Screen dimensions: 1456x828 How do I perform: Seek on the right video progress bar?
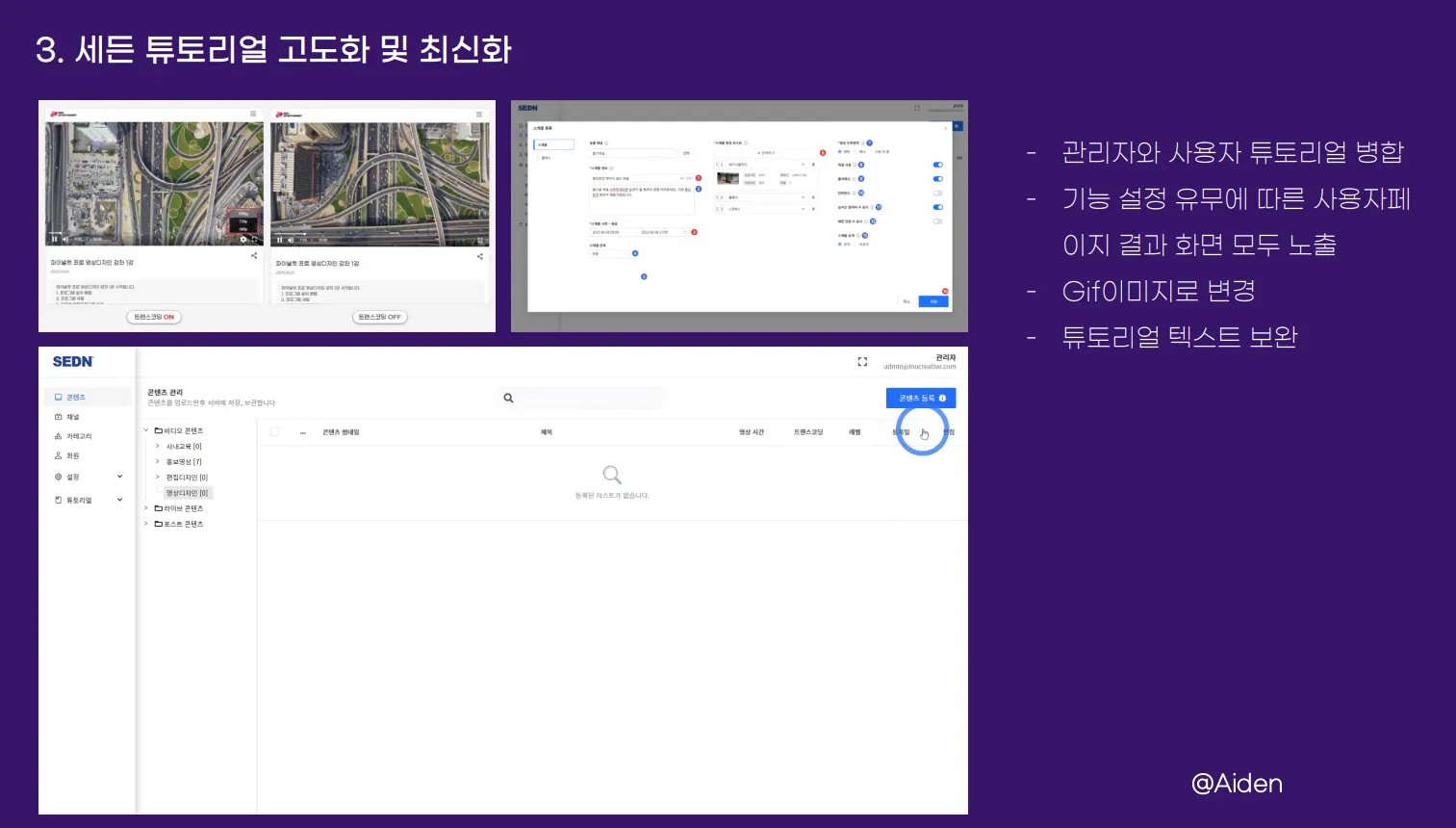point(380,233)
